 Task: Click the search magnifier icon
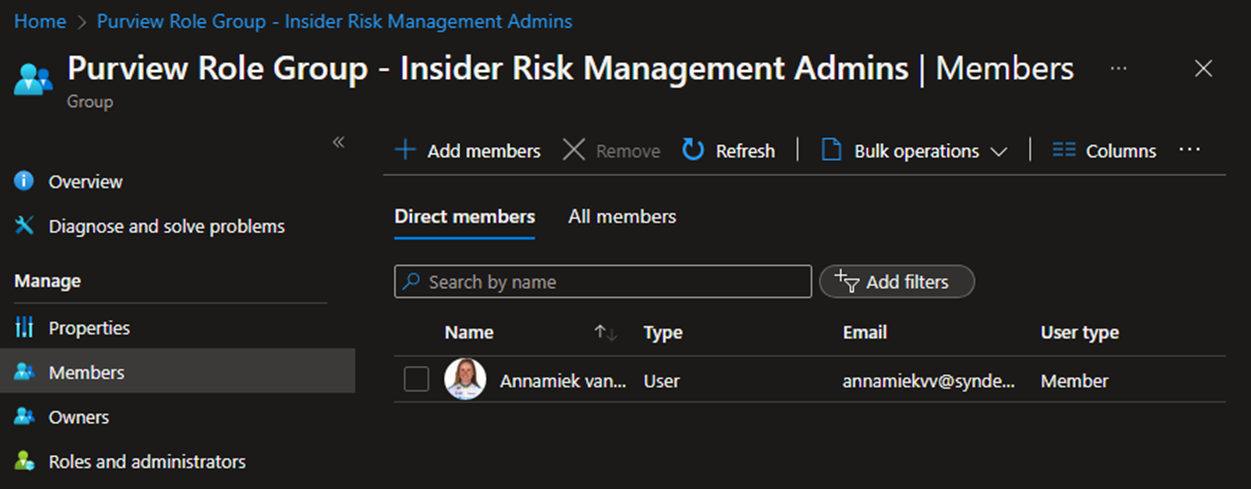click(411, 282)
